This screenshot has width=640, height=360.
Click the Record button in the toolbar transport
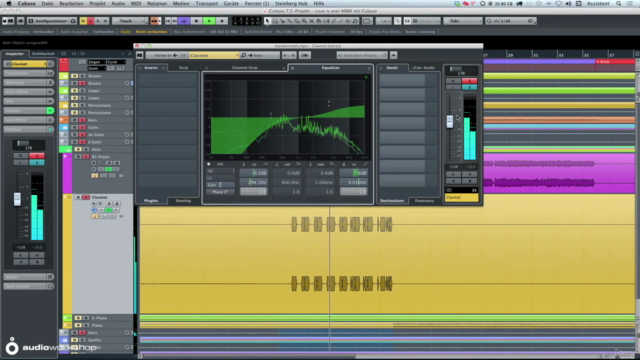(222, 21)
